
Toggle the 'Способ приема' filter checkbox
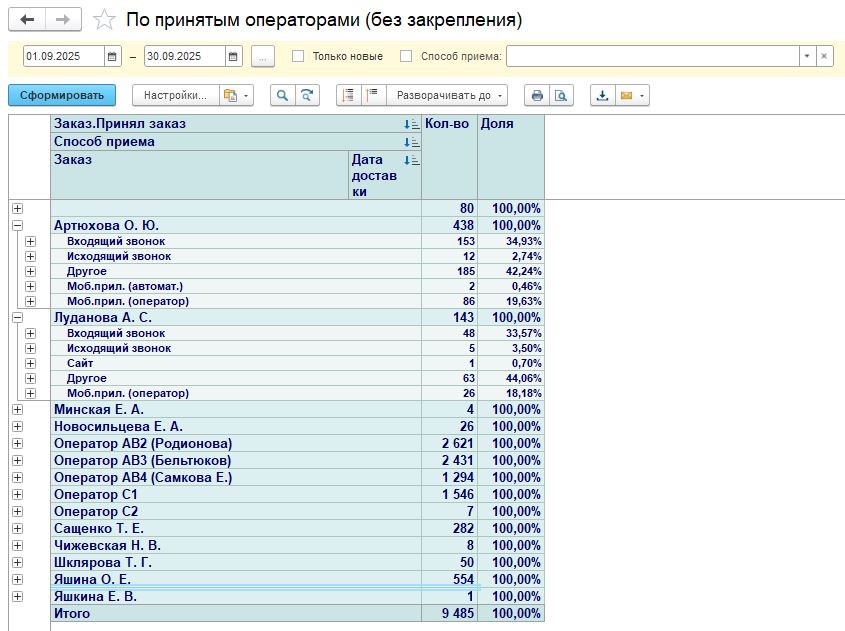tap(406, 57)
